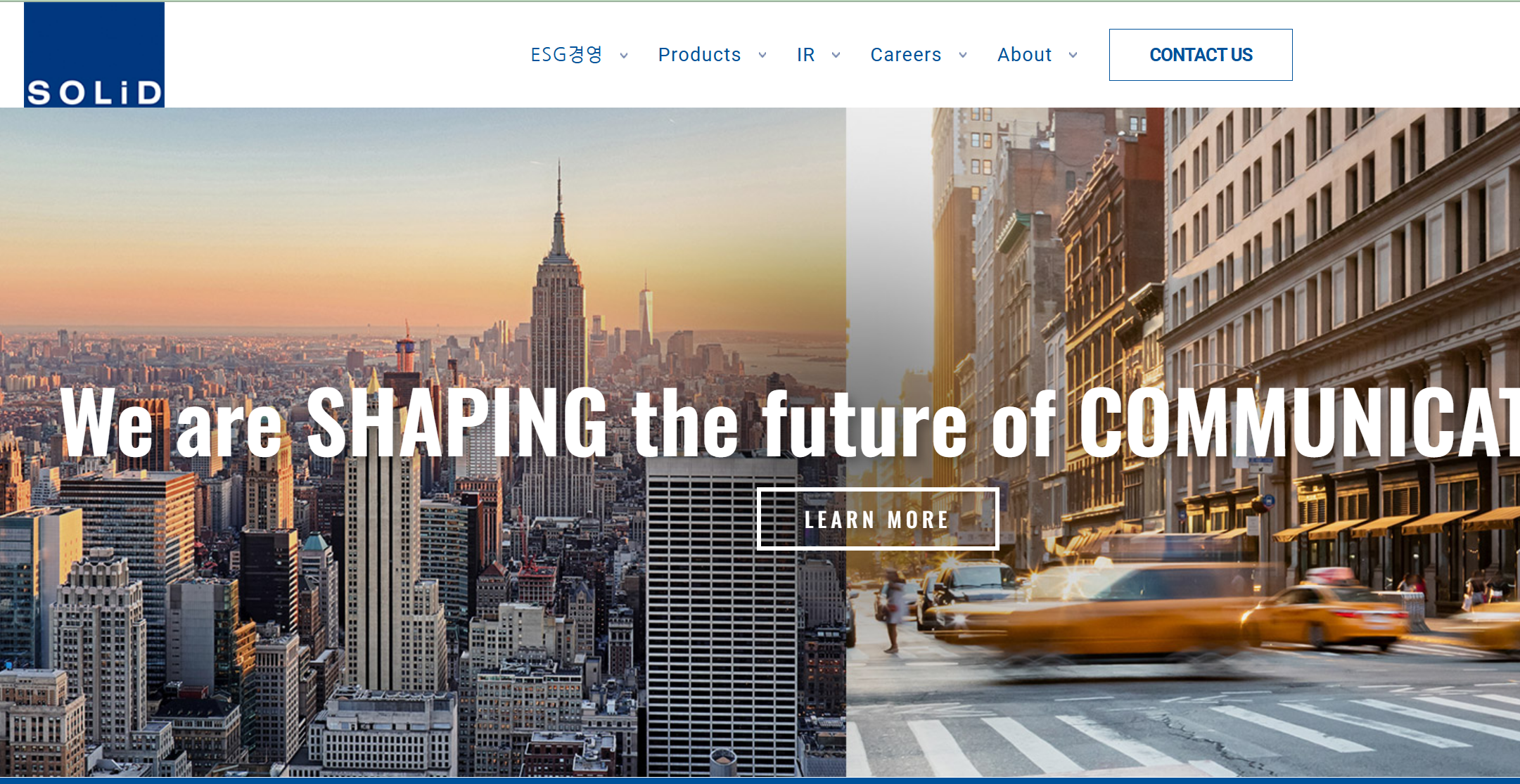Go to the IR menu label
Image resolution: width=1520 pixels, height=784 pixels.
point(806,55)
